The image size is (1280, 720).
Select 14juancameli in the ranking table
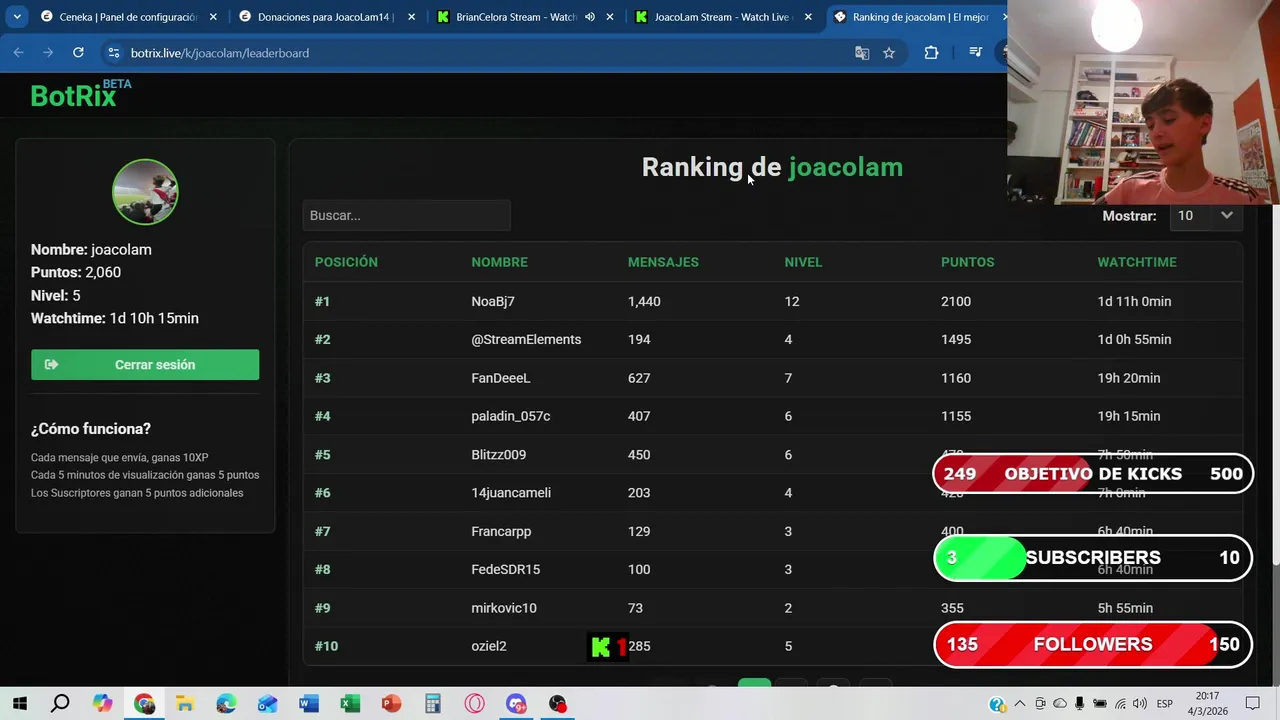click(x=511, y=493)
